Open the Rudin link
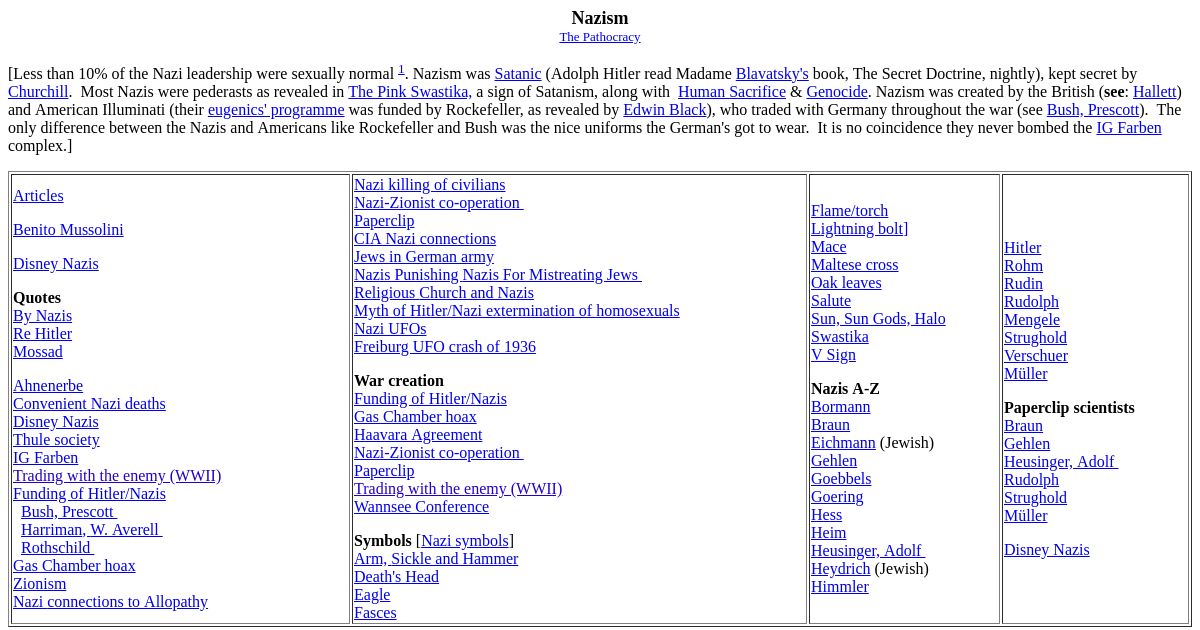Screen dimensions: 1200x630 [x=1023, y=284]
